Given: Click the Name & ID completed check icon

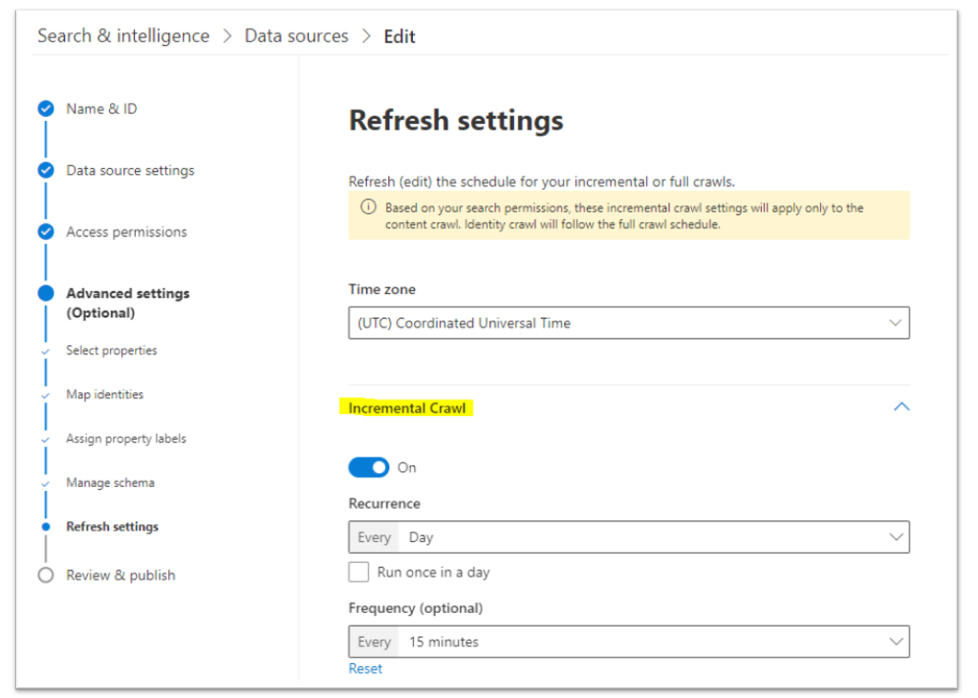Looking at the screenshot, I should click(x=45, y=108).
